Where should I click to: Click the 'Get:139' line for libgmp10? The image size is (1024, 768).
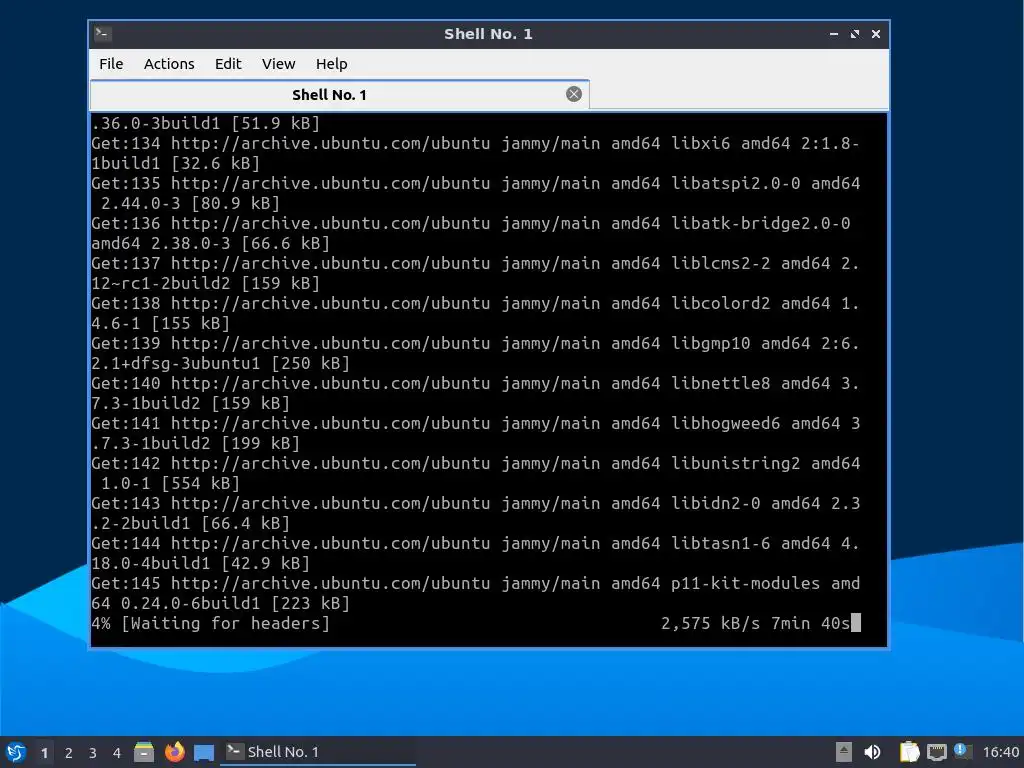pyautogui.click(x=475, y=343)
